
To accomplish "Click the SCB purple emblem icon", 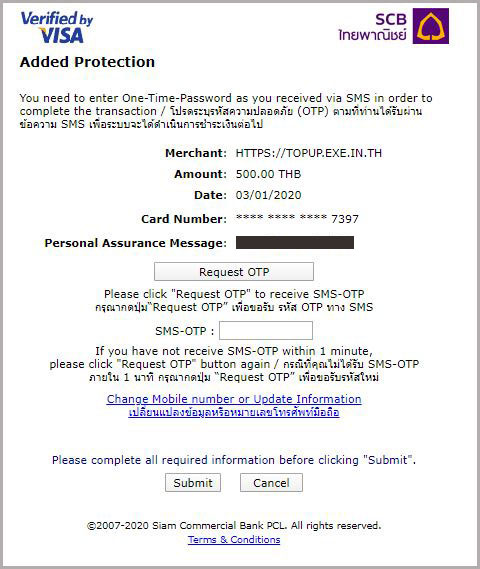I will [431, 26].
